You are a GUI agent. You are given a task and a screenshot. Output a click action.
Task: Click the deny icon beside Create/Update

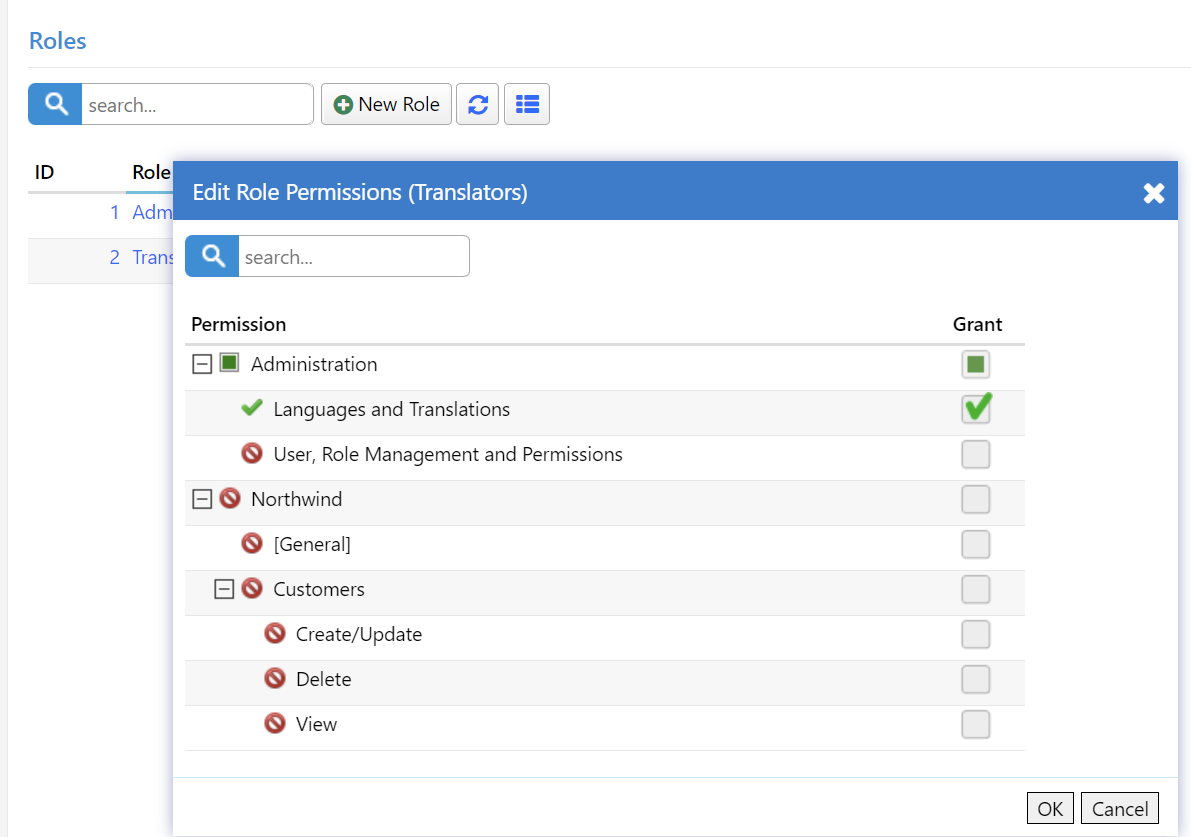pyautogui.click(x=275, y=634)
